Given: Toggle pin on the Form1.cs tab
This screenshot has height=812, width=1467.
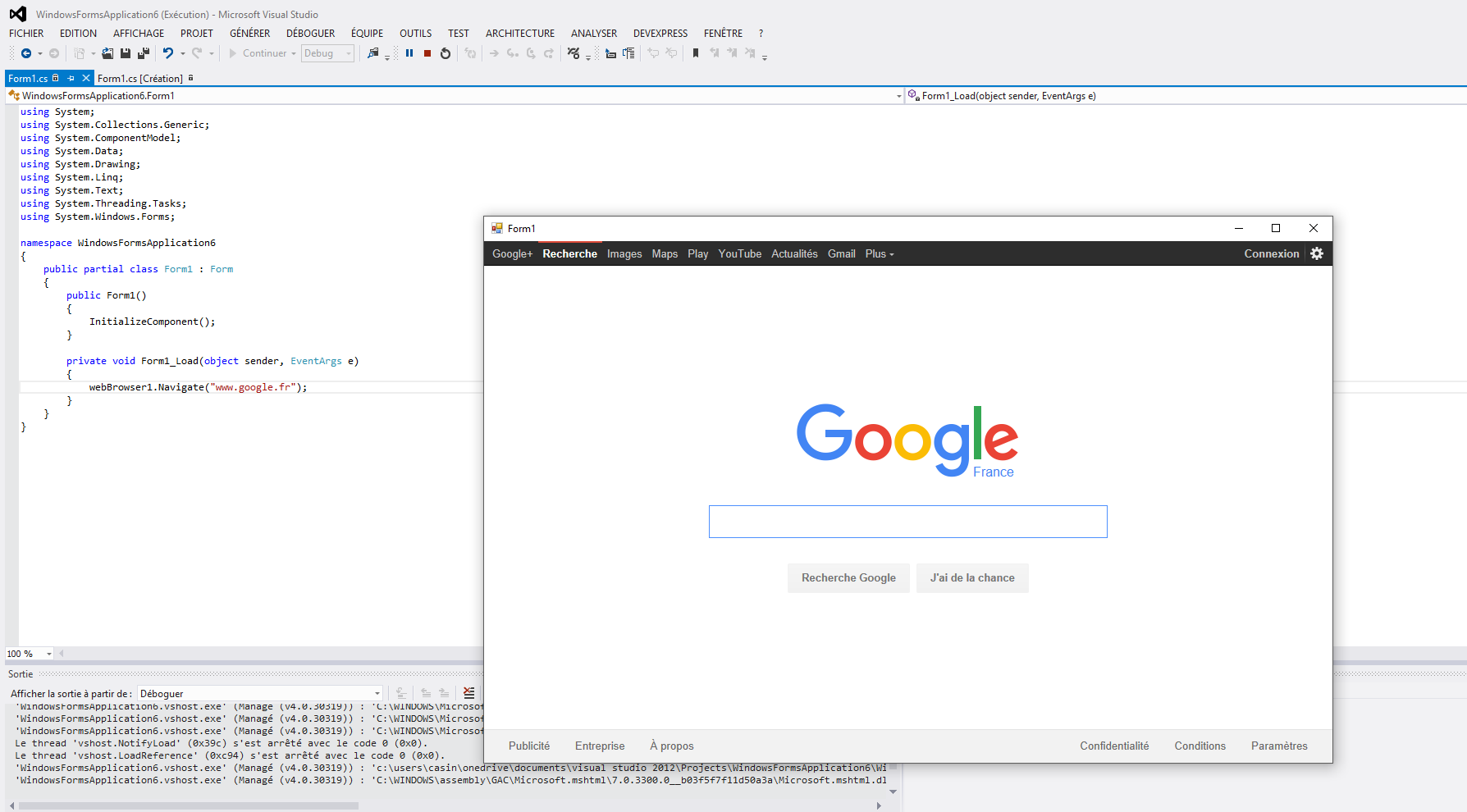Looking at the screenshot, I should click(x=71, y=78).
